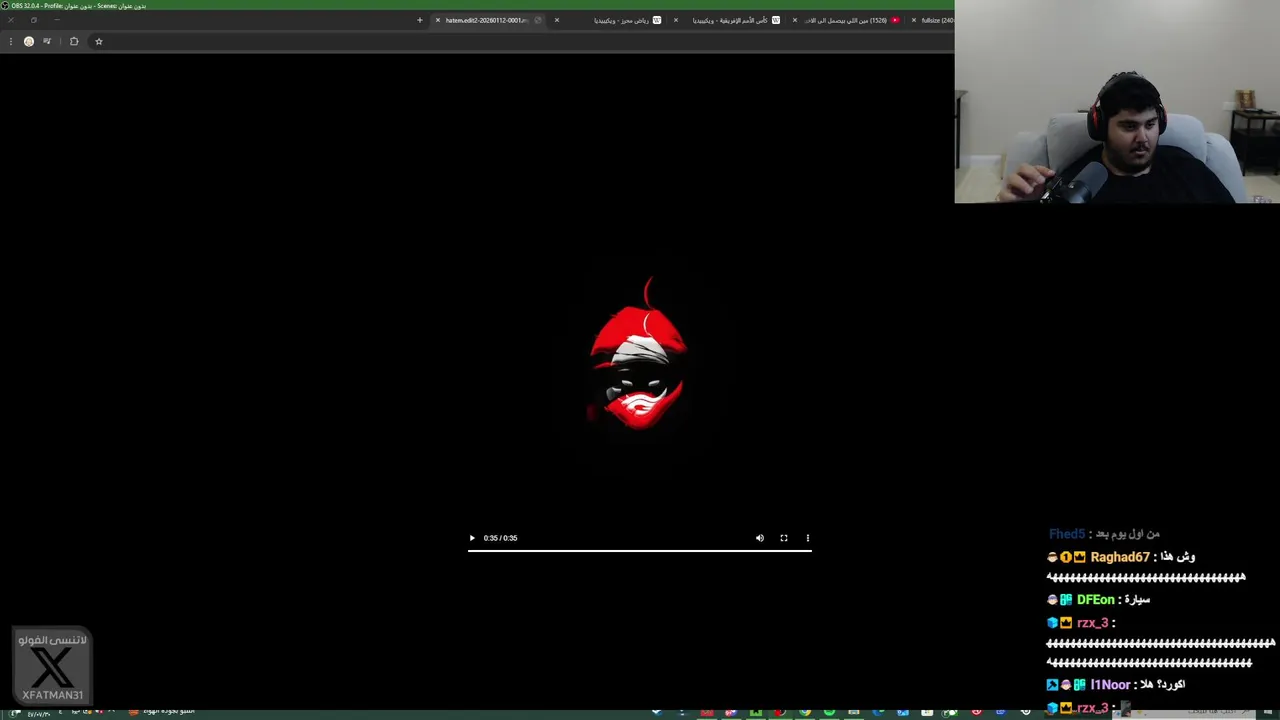Close the fullsize tab
Screen dimensions: 1280x720
point(913,20)
